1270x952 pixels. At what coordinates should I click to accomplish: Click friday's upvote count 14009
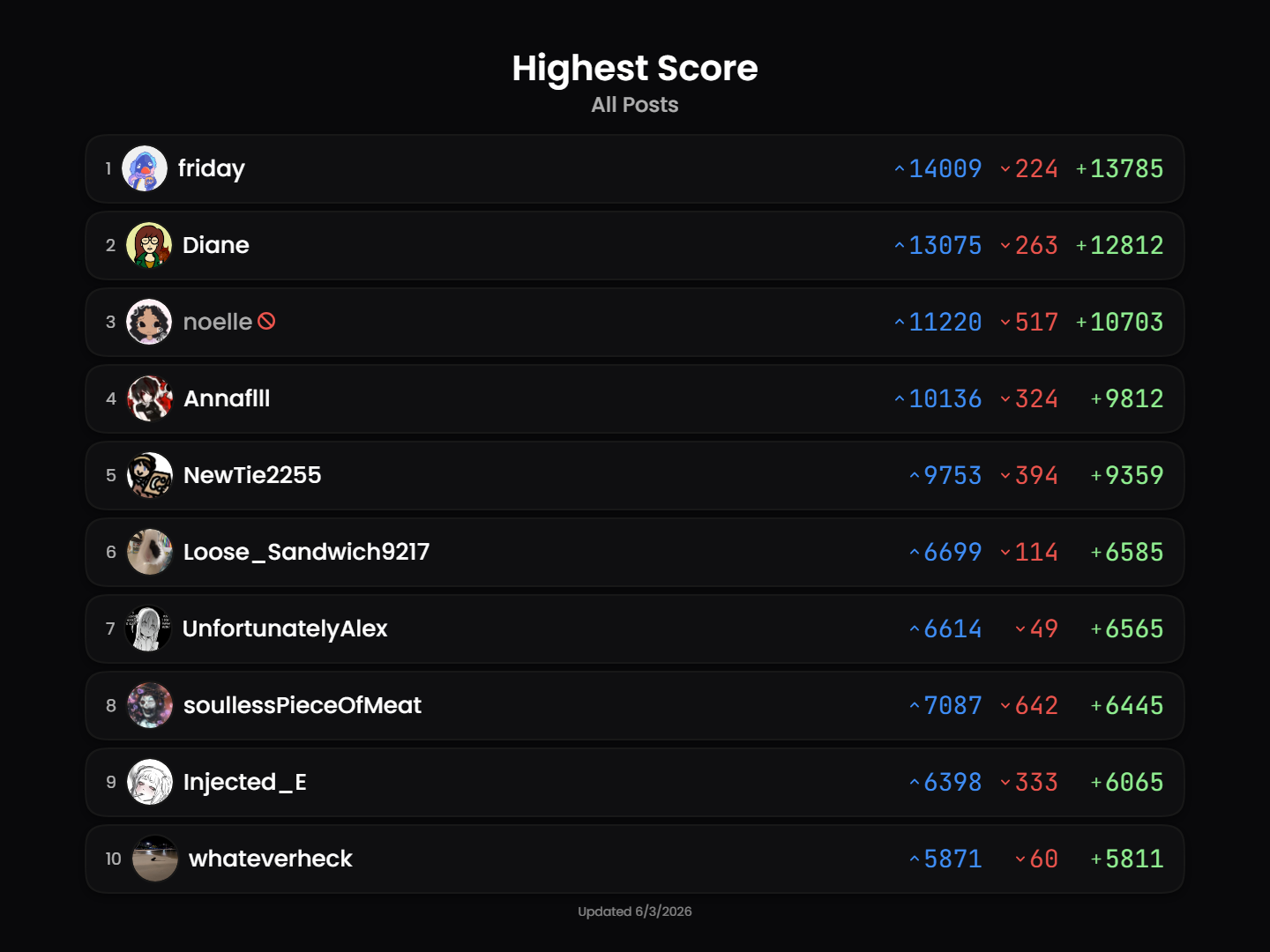click(x=938, y=168)
